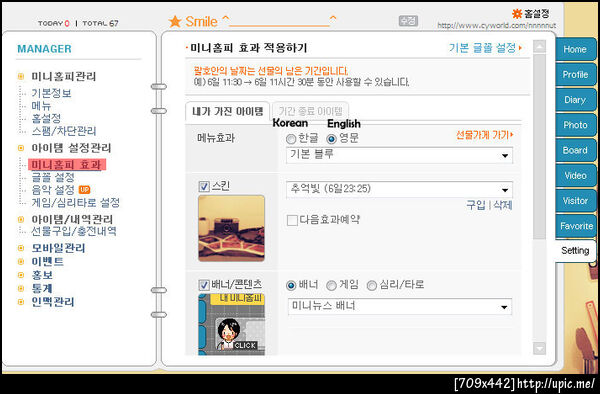Open the cyworld.com/nnnnnut URL link
This screenshot has height=394, width=600.
tap(497, 26)
